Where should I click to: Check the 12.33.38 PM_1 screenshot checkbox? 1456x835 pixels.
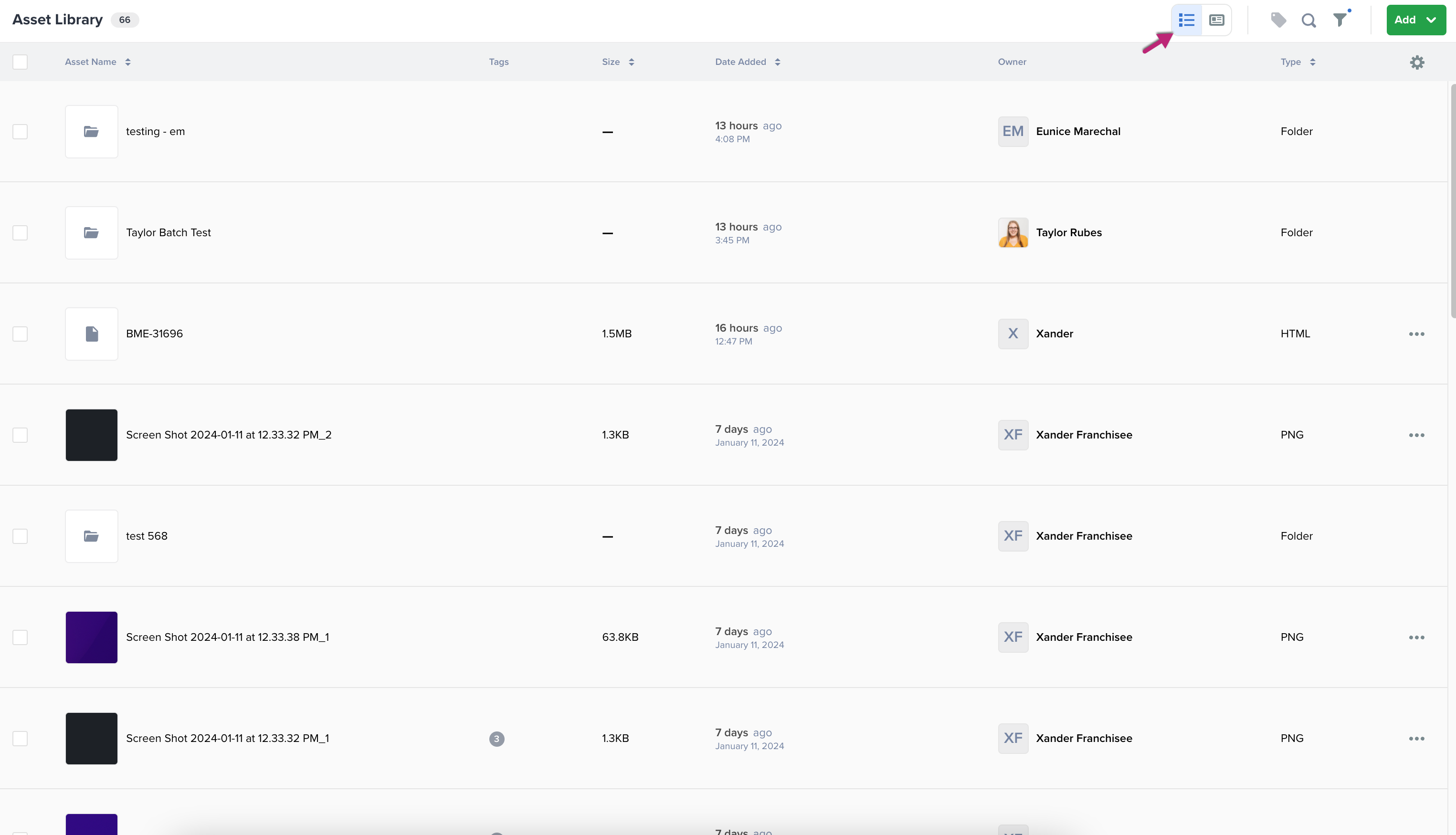pos(20,638)
